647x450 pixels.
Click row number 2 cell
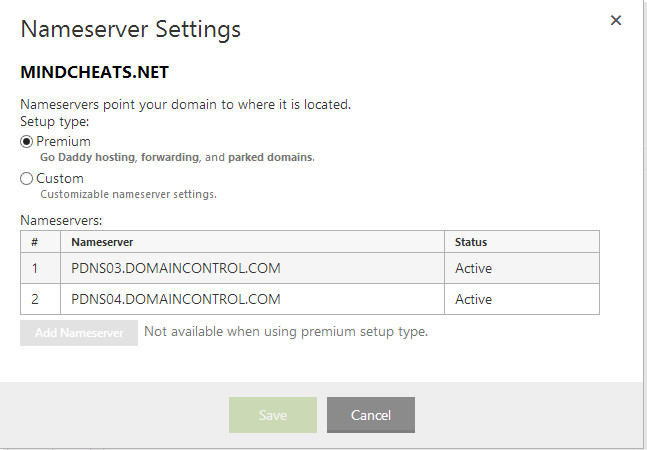click(x=40, y=299)
